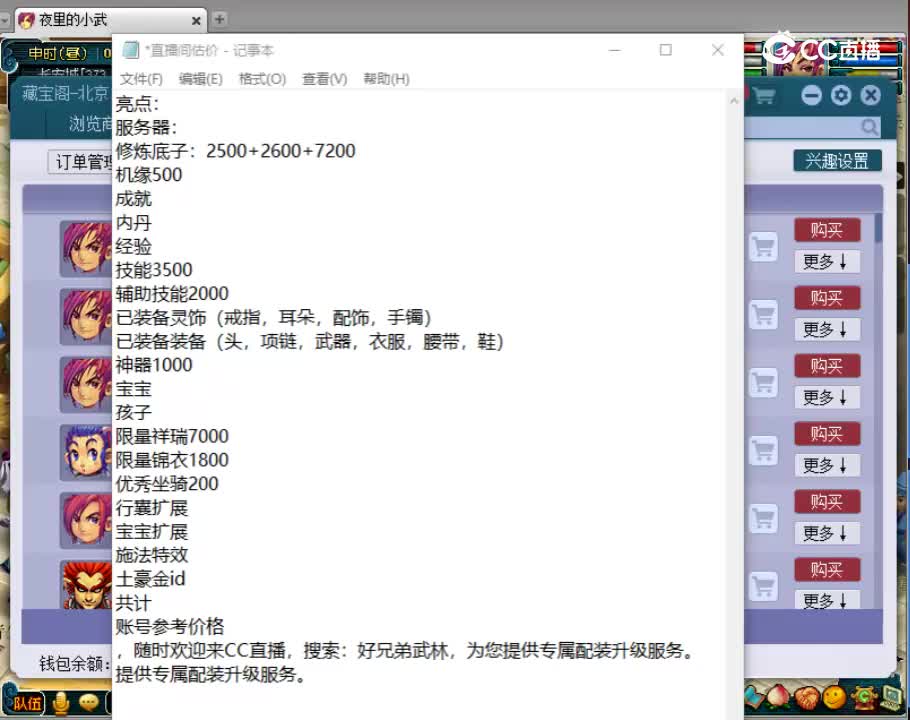This screenshot has width=910, height=720.
Task: Open the 帮助(H) menu in Notepad
Action: (386, 79)
